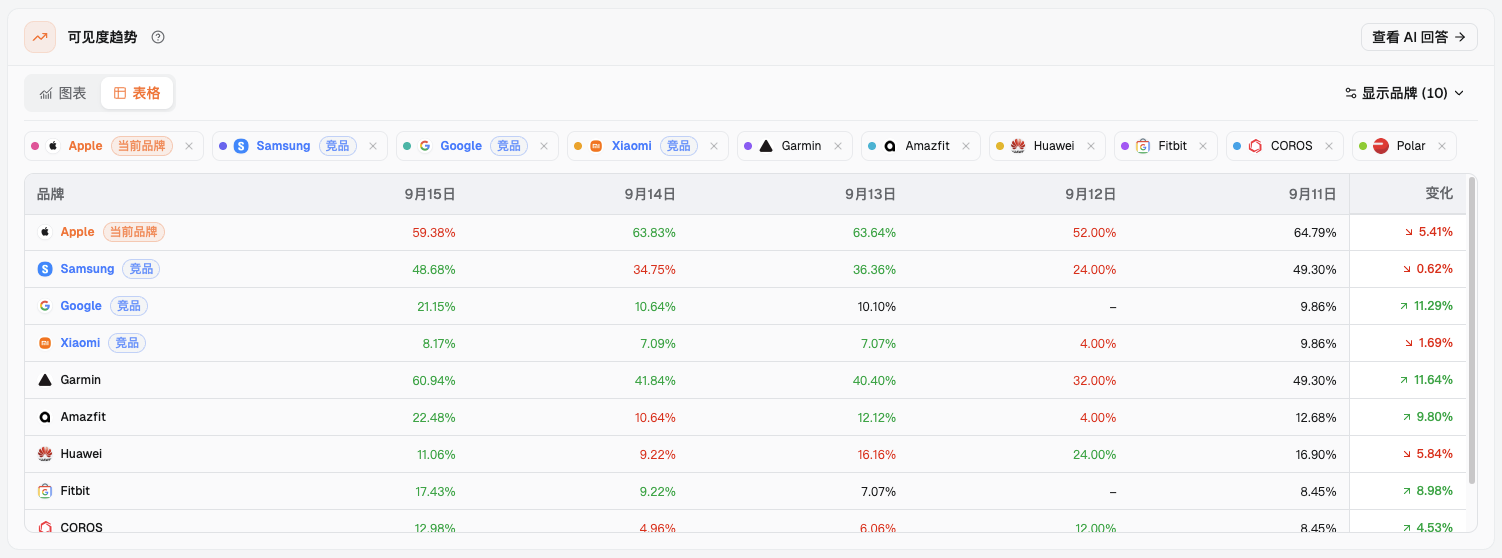Click the Fitbit icon in the brand chips

pyautogui.click(x=1143, y=146)
